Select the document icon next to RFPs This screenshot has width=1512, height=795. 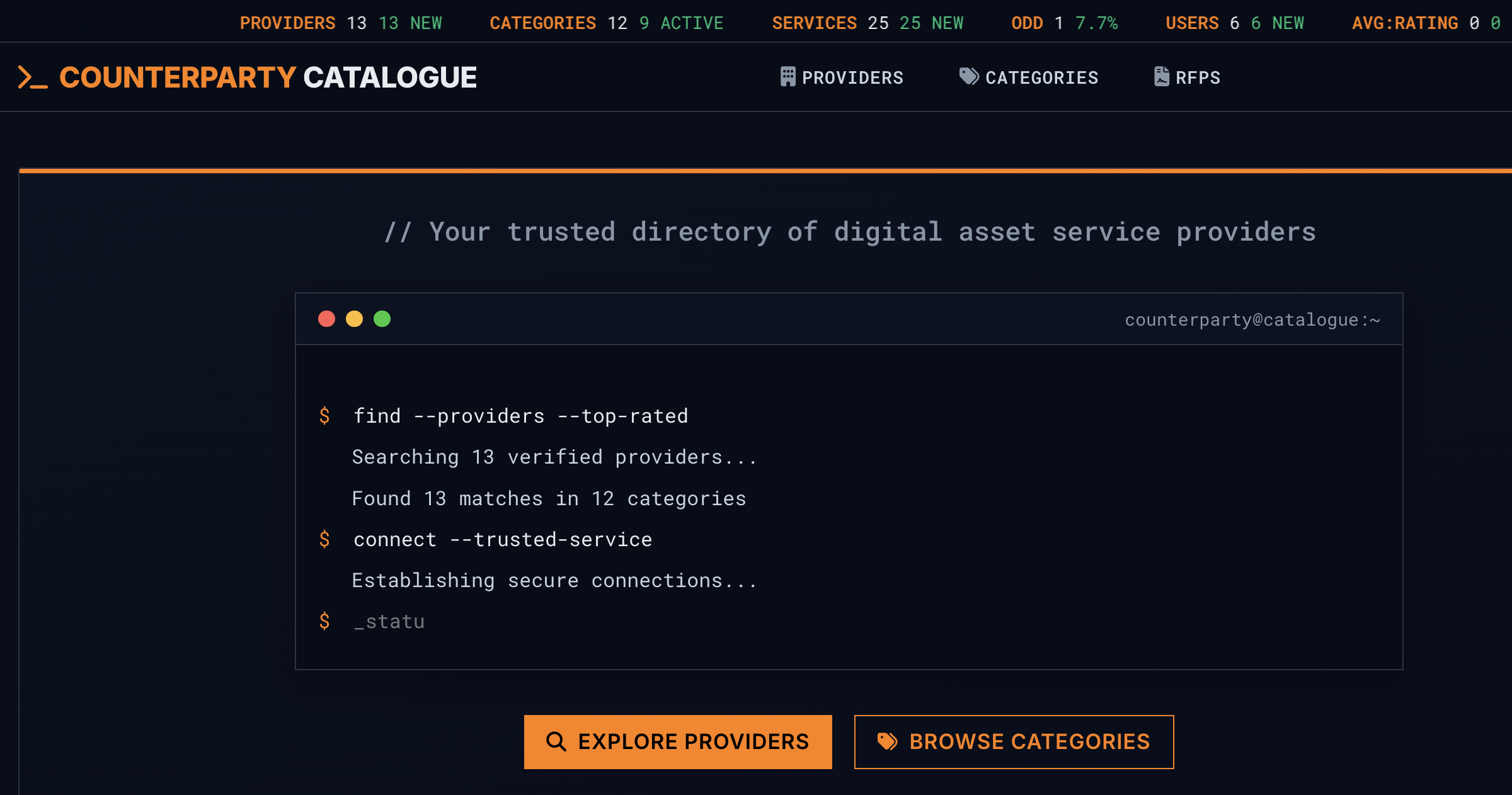click(x=1161, y=76)
